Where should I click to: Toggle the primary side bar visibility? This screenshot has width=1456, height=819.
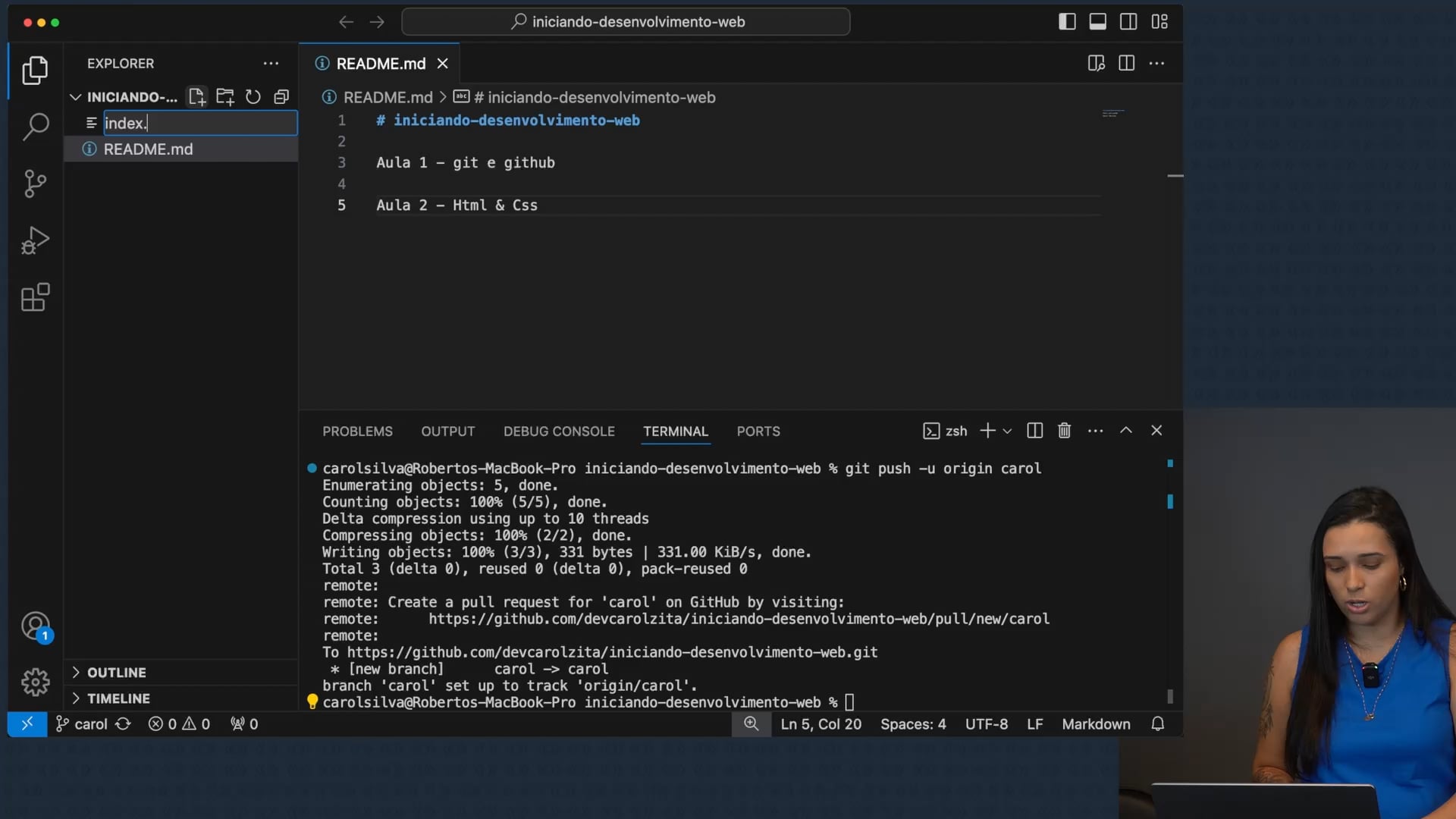(1067, 21)
